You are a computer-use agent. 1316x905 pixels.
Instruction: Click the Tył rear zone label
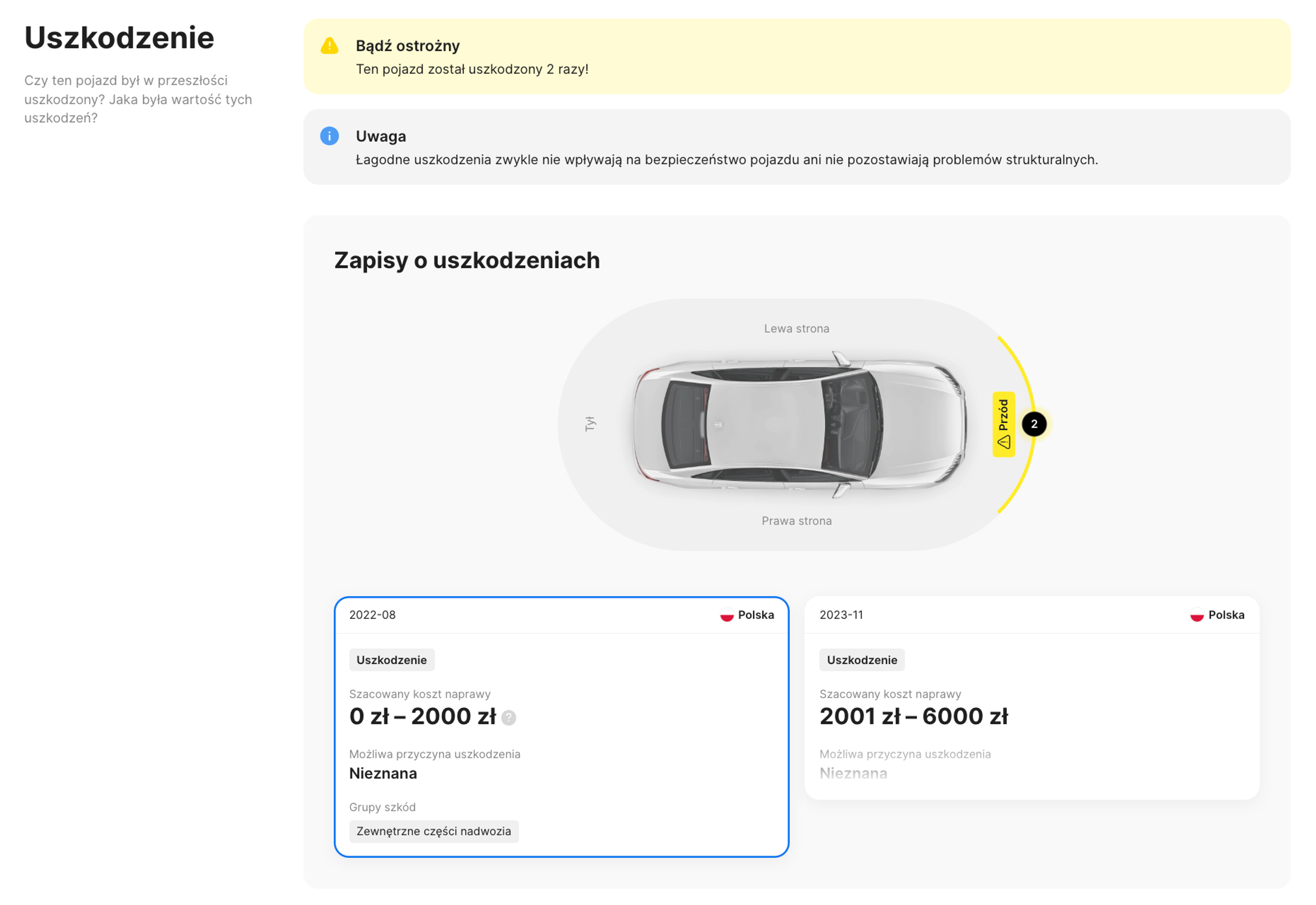[589, 424]
